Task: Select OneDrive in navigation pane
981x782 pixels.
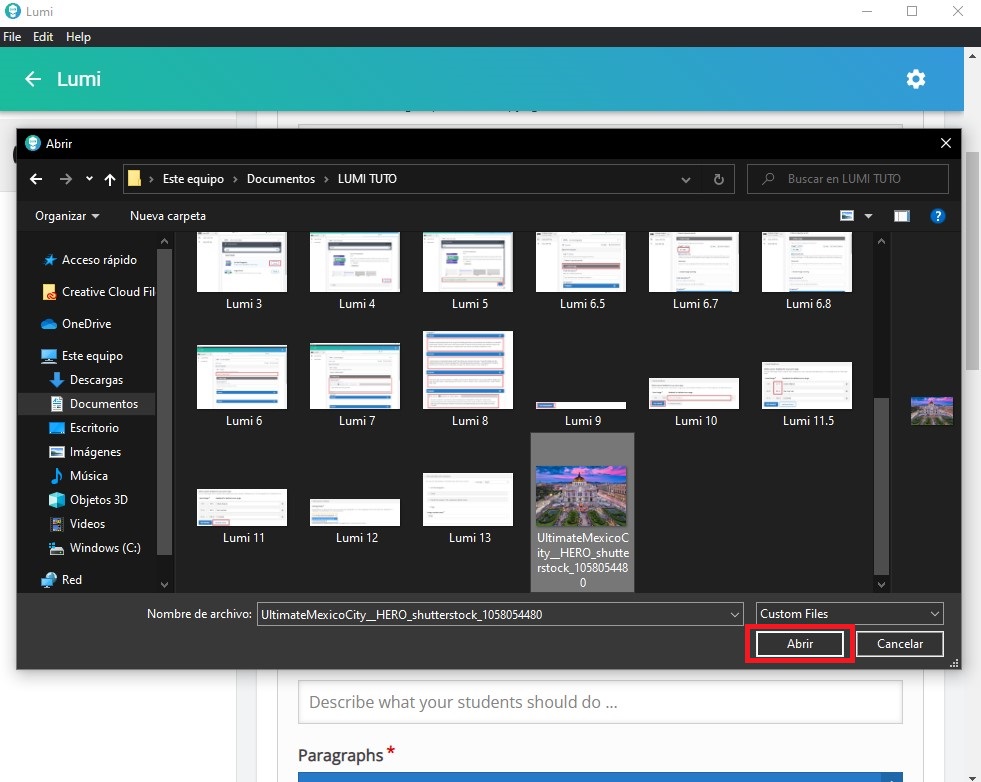Action: click(x=86, y=324)
